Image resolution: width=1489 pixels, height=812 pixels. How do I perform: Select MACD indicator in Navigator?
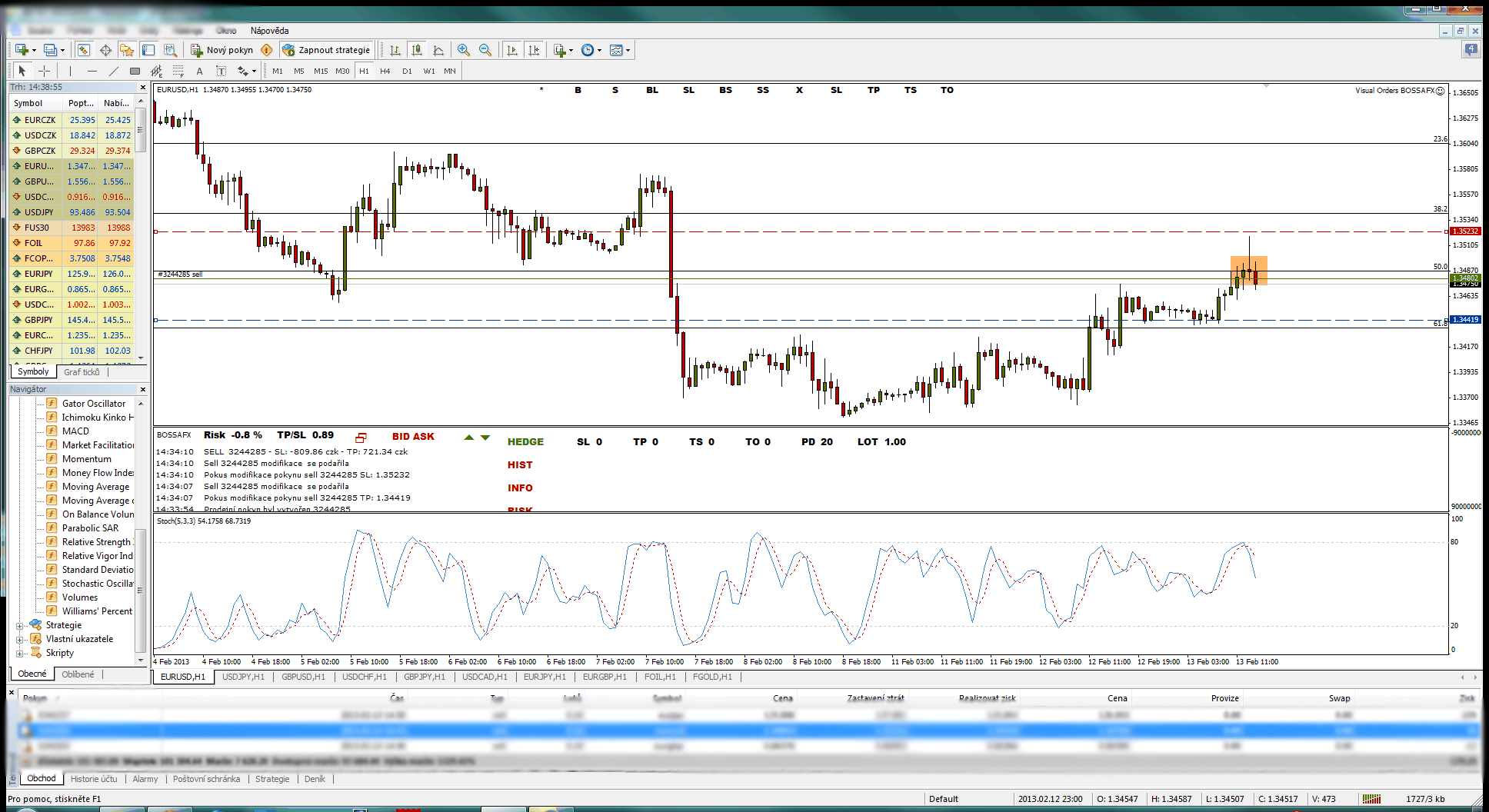pyautogui.click(x=75, y=431)
